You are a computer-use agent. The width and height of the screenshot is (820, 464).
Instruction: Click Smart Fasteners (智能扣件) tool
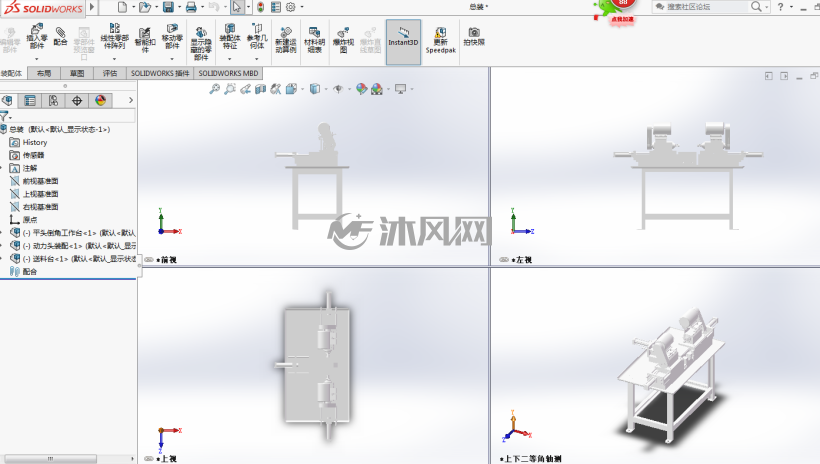coord(145,40)
